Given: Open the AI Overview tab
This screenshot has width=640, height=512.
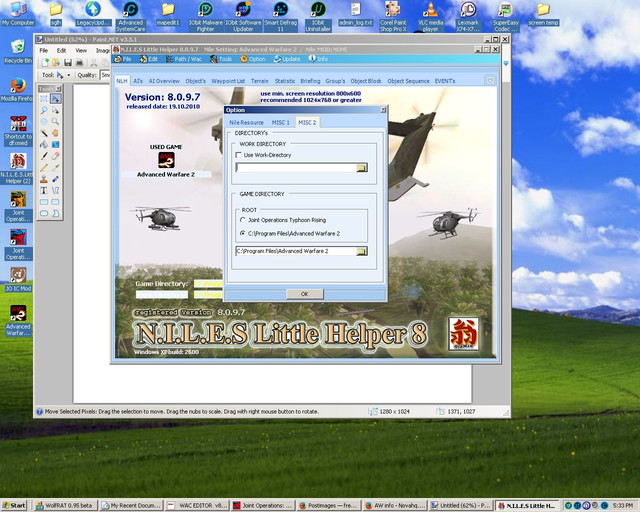Looking at the screenshot, I should point(164,81).
